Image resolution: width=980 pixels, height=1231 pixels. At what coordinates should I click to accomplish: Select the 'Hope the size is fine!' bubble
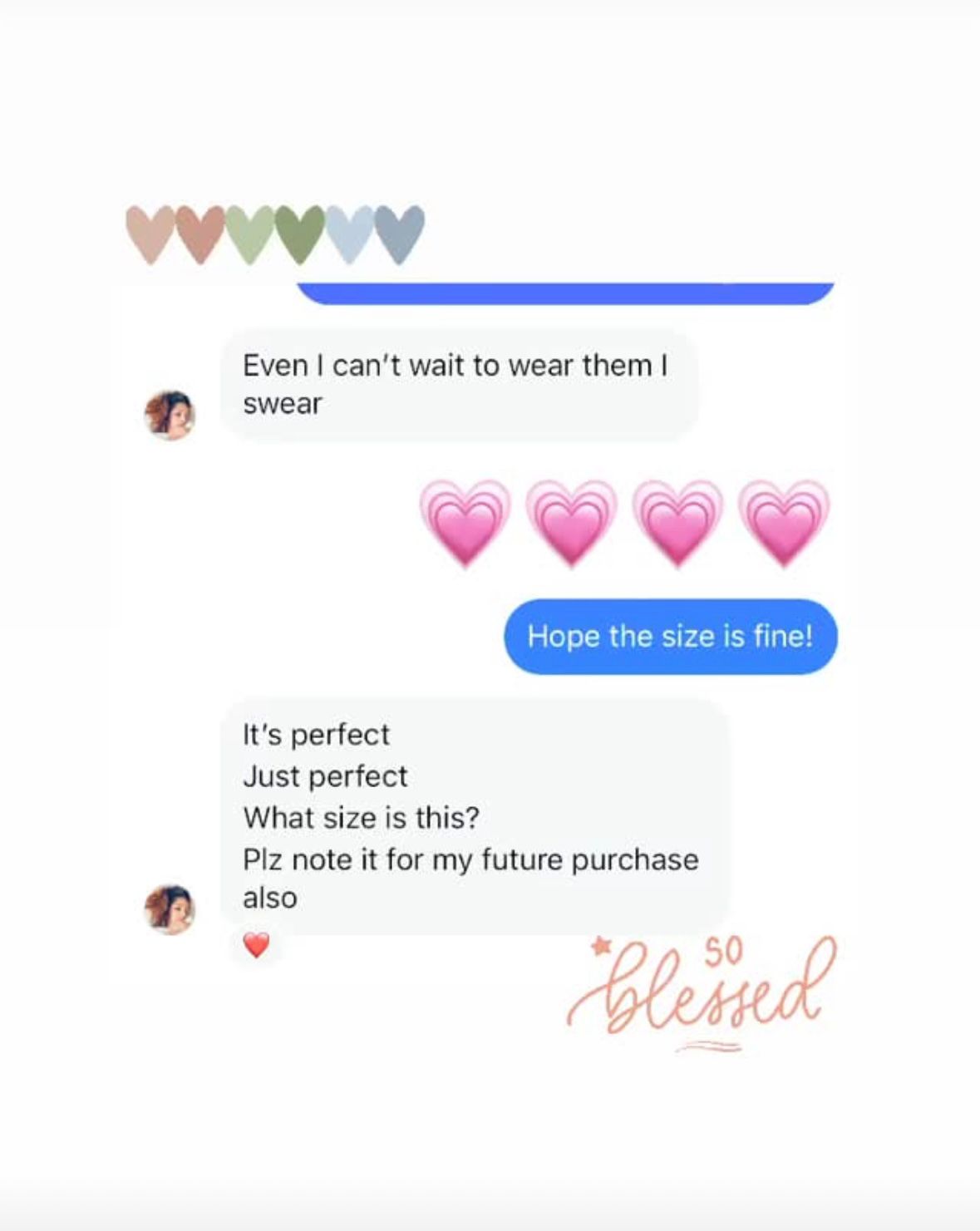[671, 637]
